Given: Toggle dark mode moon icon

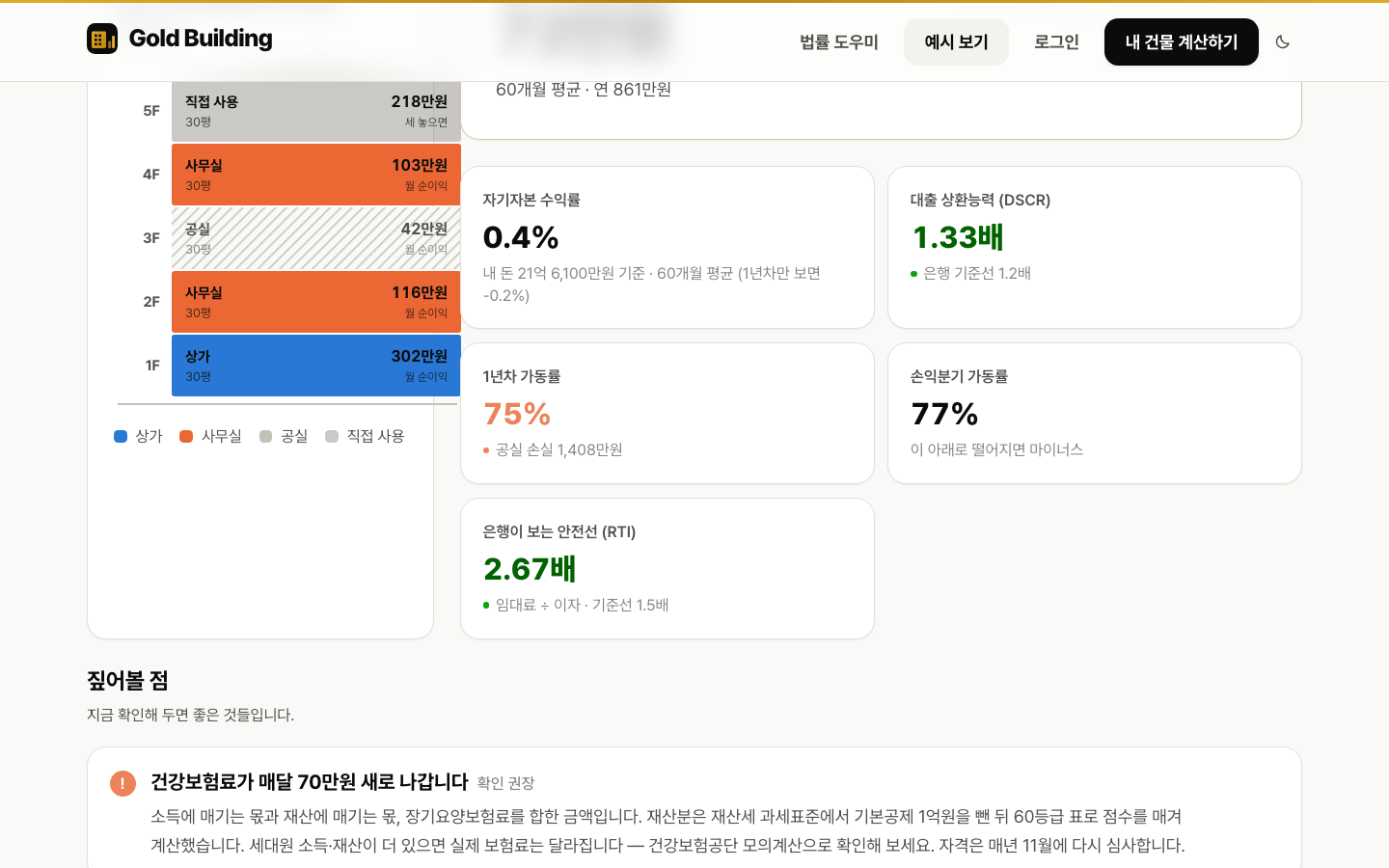Looking at the screenshot, I should 1282,41.
